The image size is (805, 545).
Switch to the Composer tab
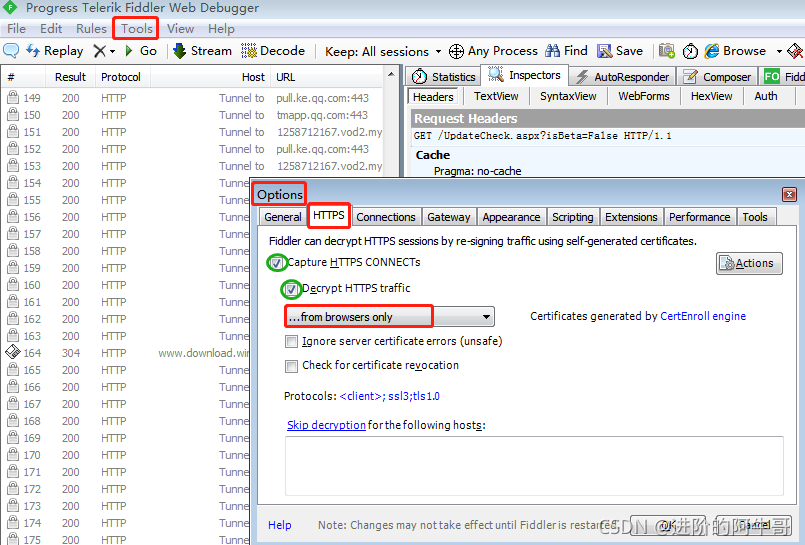[x=717, y=76]
